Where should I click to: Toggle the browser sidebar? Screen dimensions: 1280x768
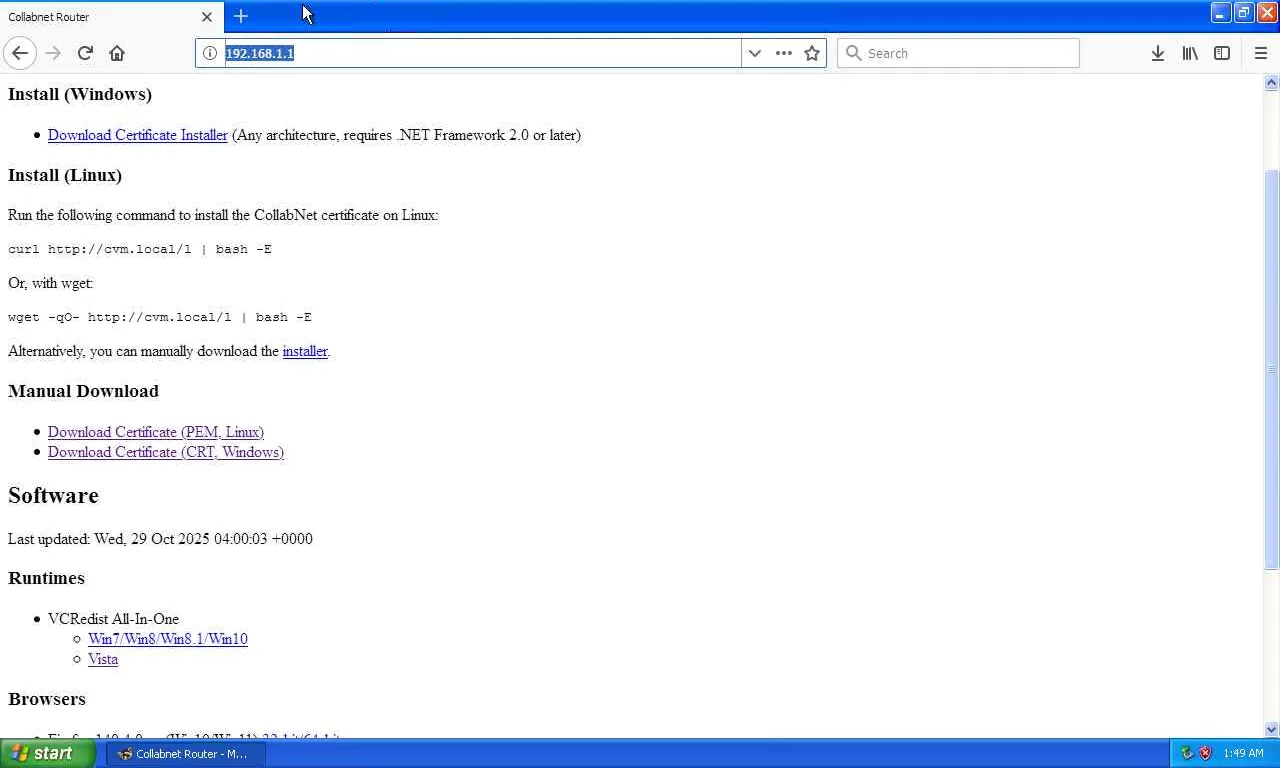[x=1222, y=53]
